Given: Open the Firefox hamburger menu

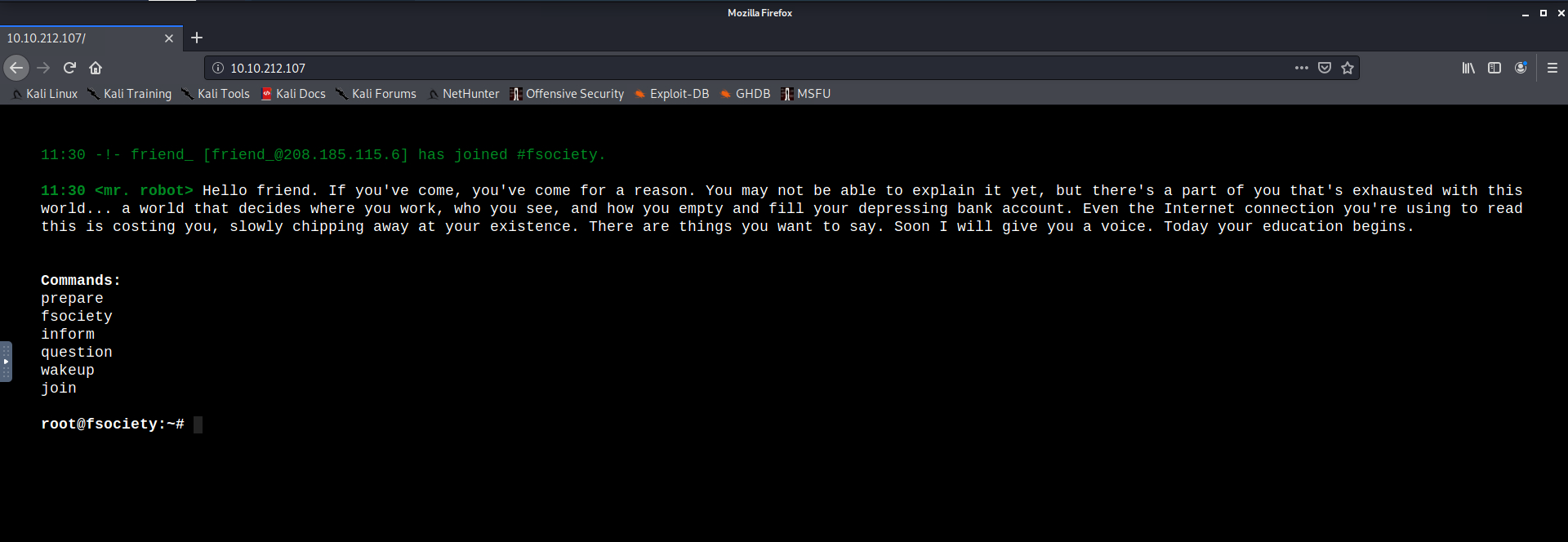Looking at the screenshot, I should 1552,68.
